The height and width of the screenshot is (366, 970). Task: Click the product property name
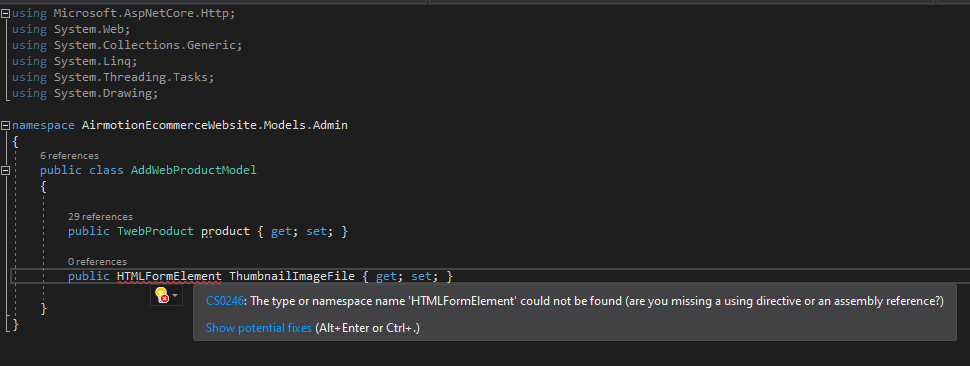pyautogui.click(x=226, y=231)
